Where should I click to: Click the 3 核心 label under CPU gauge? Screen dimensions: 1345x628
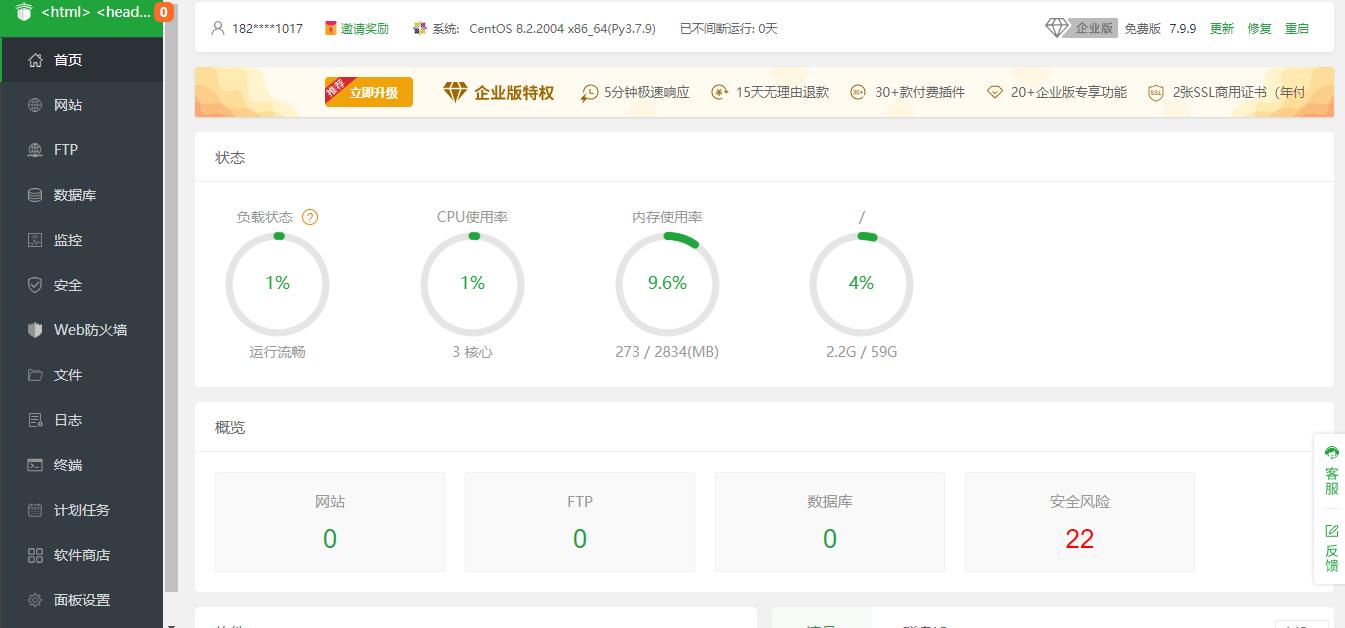(x=472, y=352)
